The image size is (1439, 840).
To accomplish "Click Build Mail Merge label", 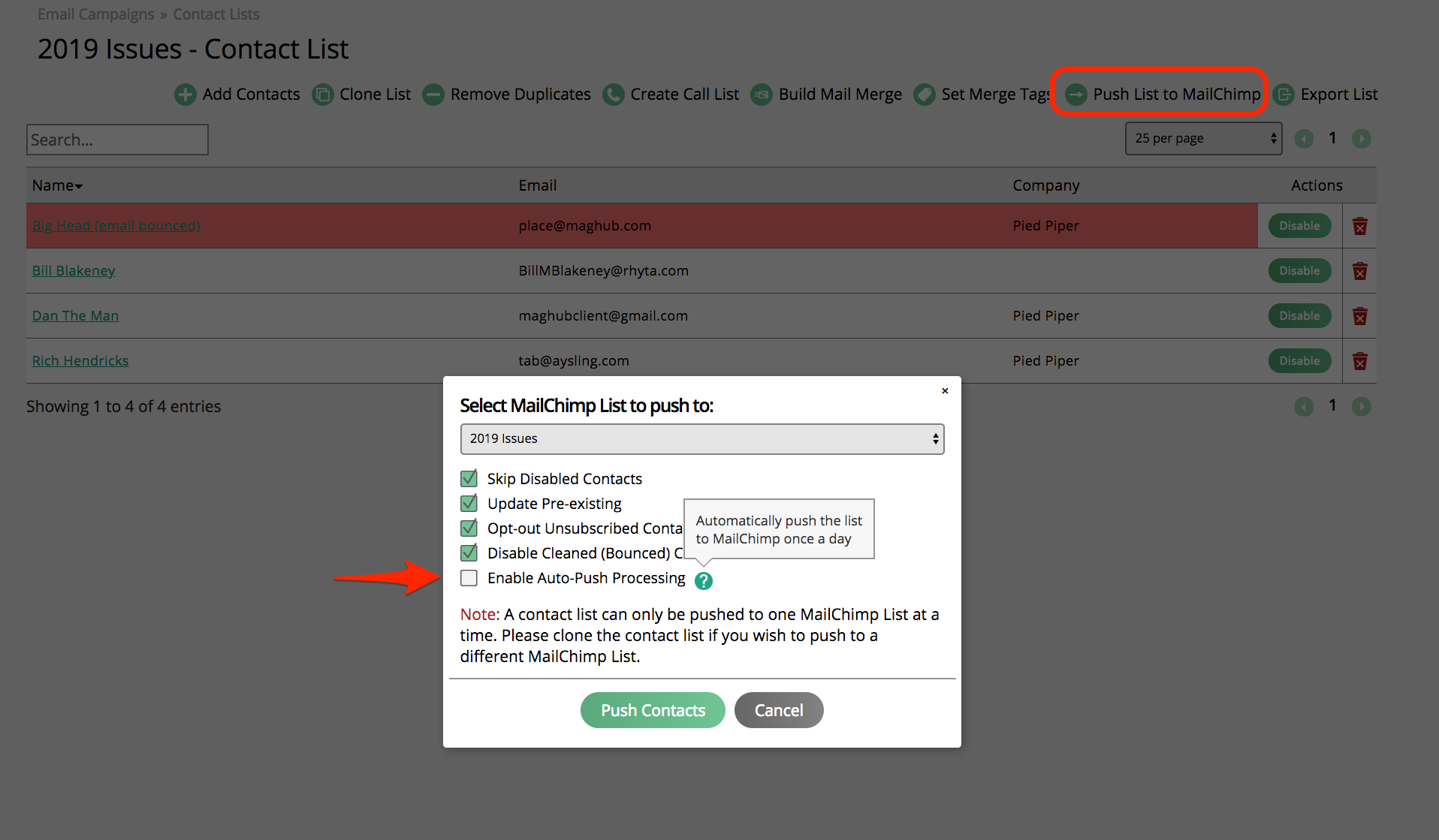I will pos(840,95).
